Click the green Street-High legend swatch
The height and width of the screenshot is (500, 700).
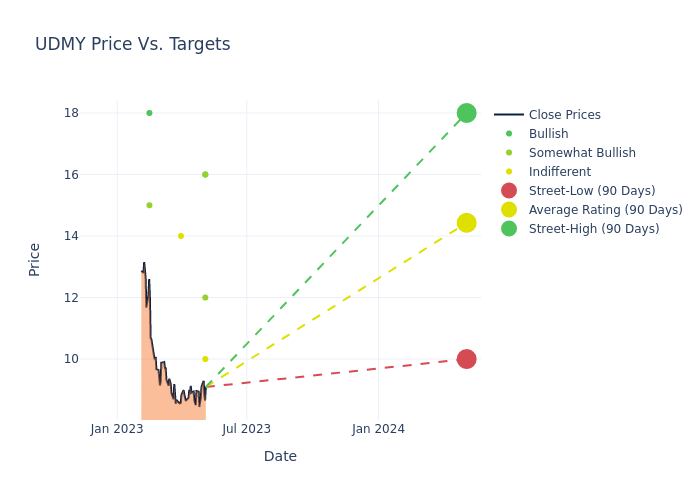pyautogui.click(x=509, y=229)
